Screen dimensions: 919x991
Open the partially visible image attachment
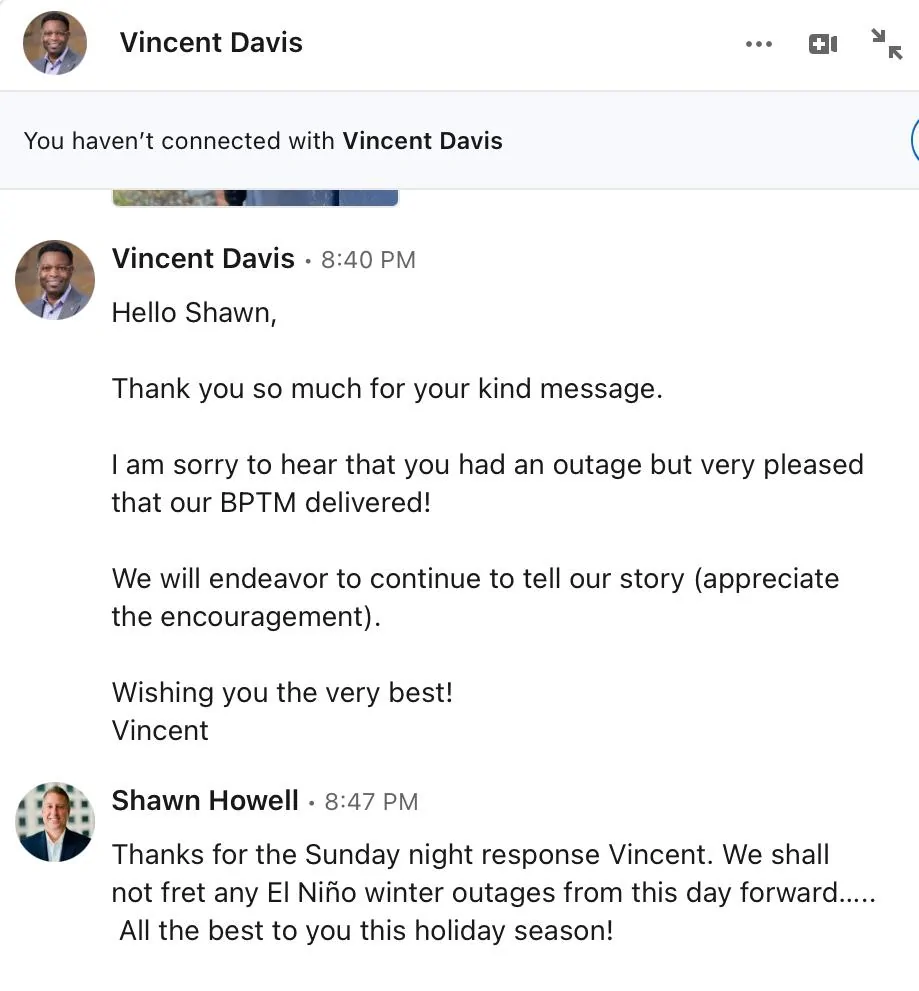tap(255, 197)
